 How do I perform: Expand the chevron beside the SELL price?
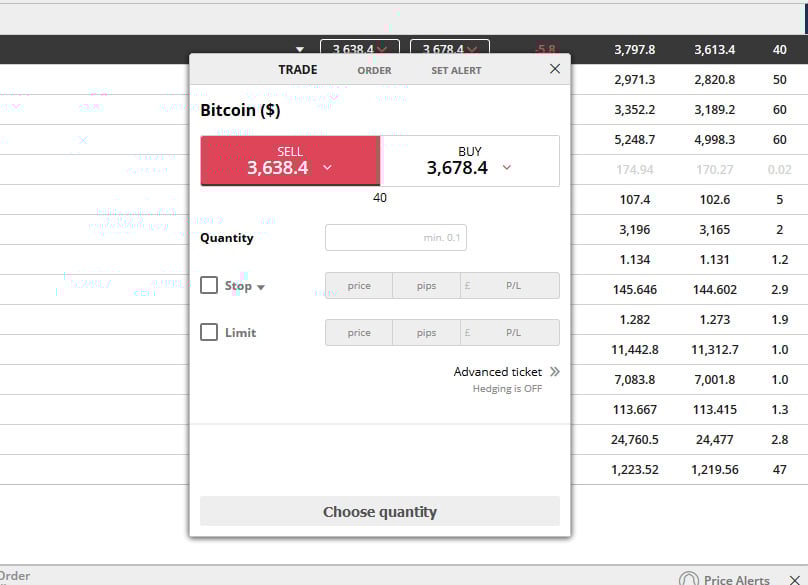[327, 168]
